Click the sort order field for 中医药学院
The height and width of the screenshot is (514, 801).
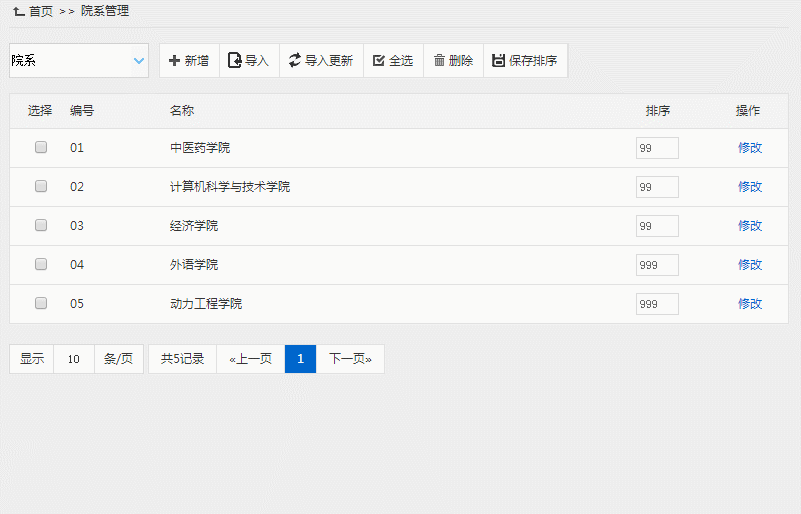(x=657, y=148)
